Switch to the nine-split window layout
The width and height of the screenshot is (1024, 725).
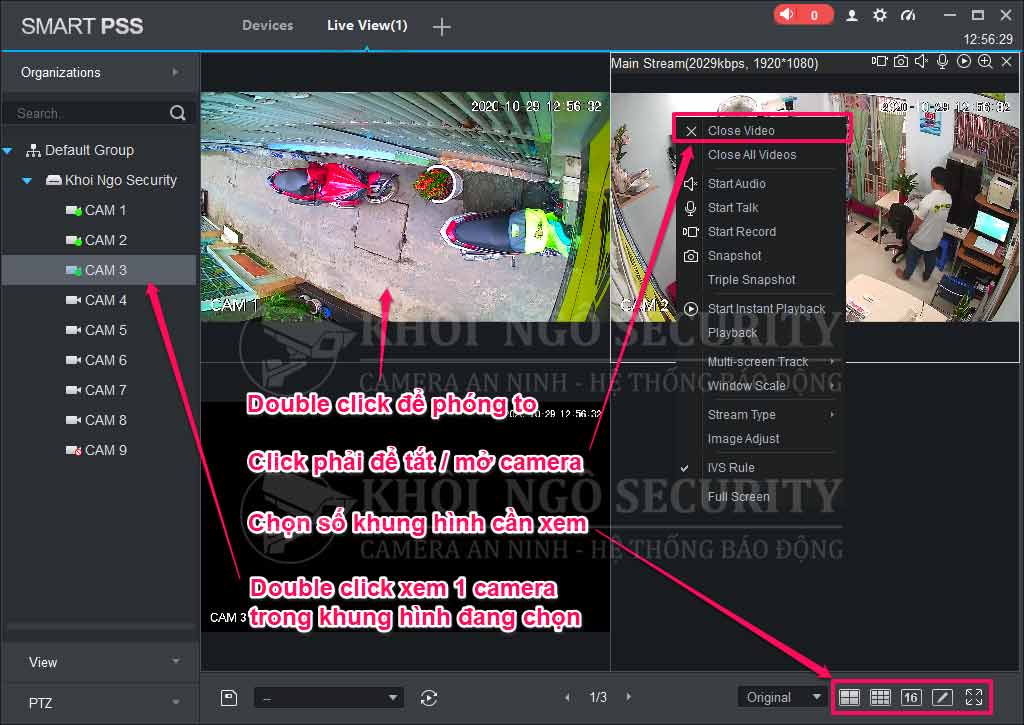pos(880,697)
